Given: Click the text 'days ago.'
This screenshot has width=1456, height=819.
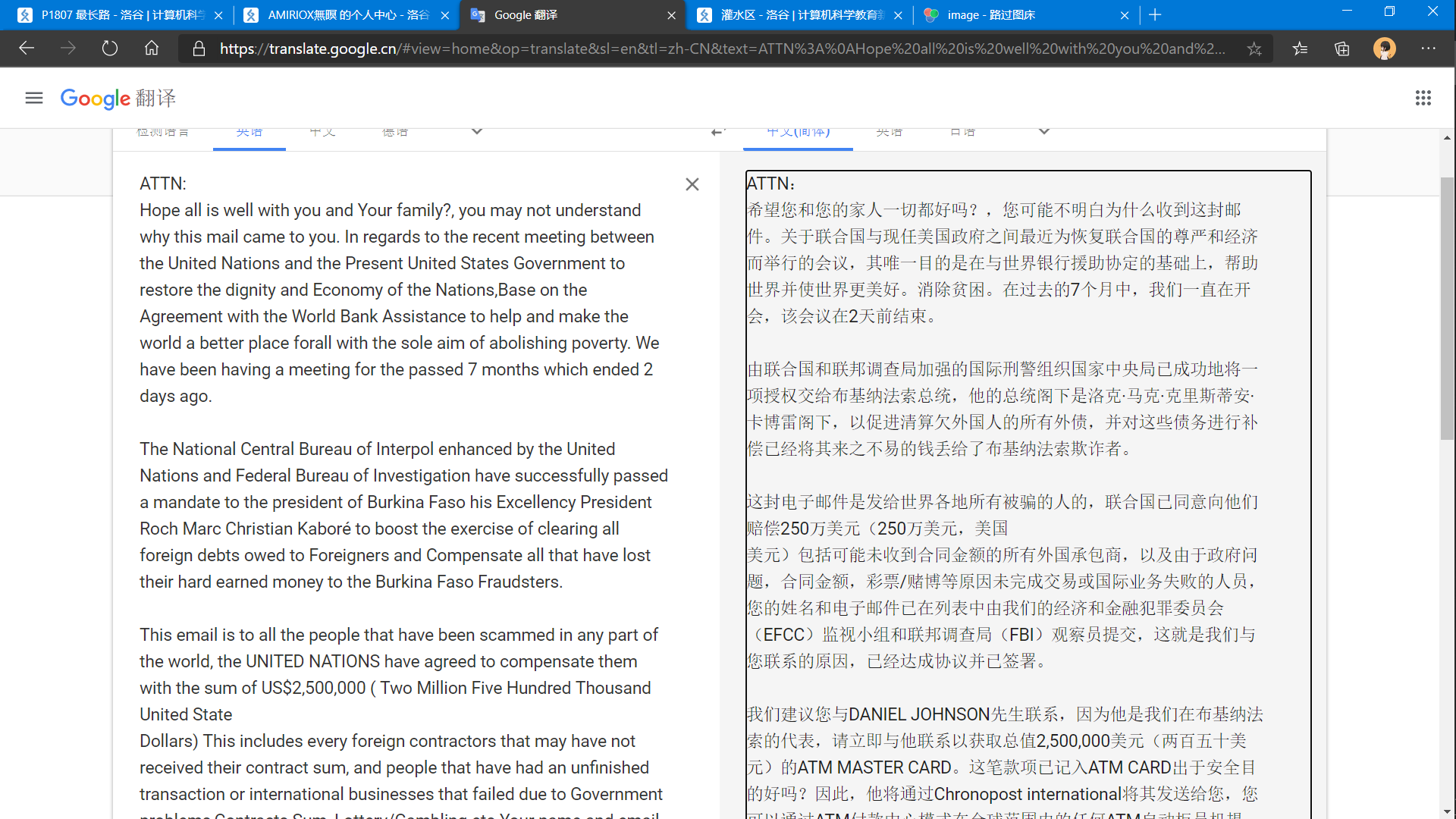Looking at the screenshot, I should pyautogui.click(x=176, y=396).
